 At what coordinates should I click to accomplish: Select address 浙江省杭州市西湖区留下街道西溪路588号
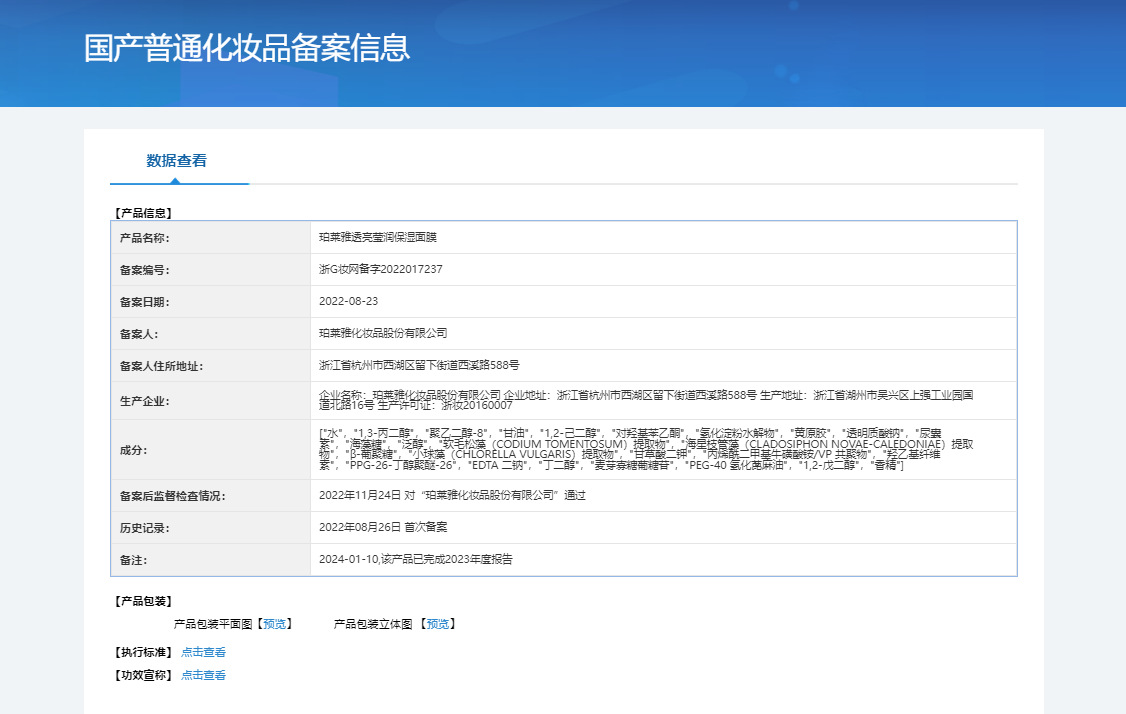[419, 366]
